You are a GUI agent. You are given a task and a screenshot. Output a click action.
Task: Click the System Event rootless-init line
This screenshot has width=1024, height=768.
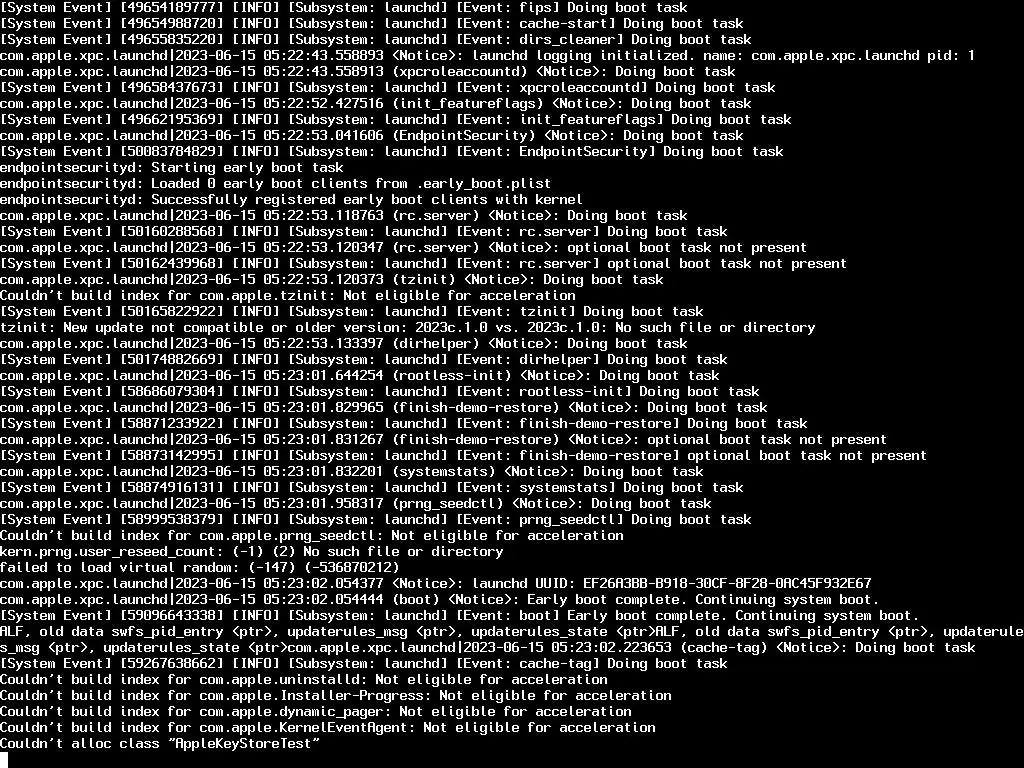[379, 391]
